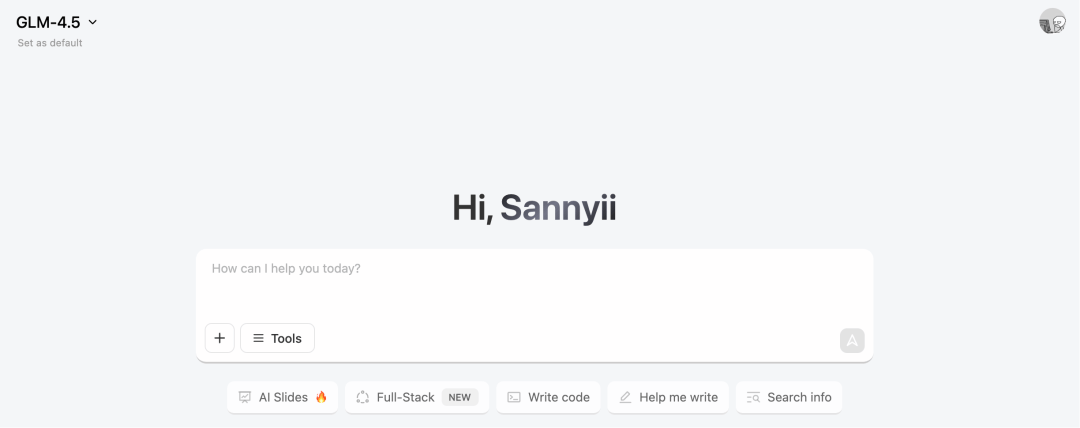
Task: Select the Write code text label
Action: [x=559, y=397]
